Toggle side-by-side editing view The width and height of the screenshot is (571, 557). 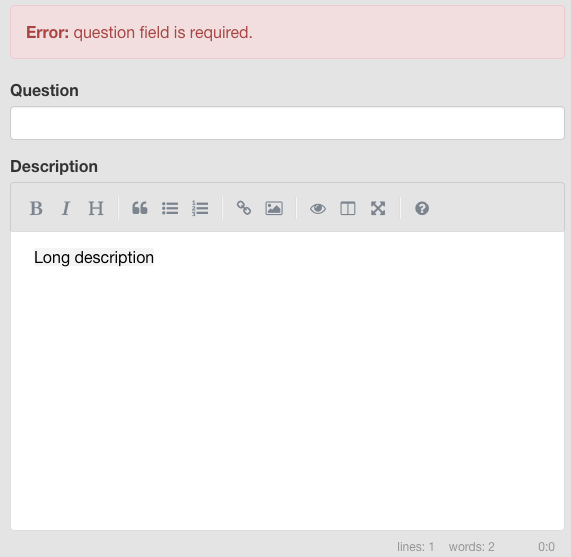tap(348, 209)
